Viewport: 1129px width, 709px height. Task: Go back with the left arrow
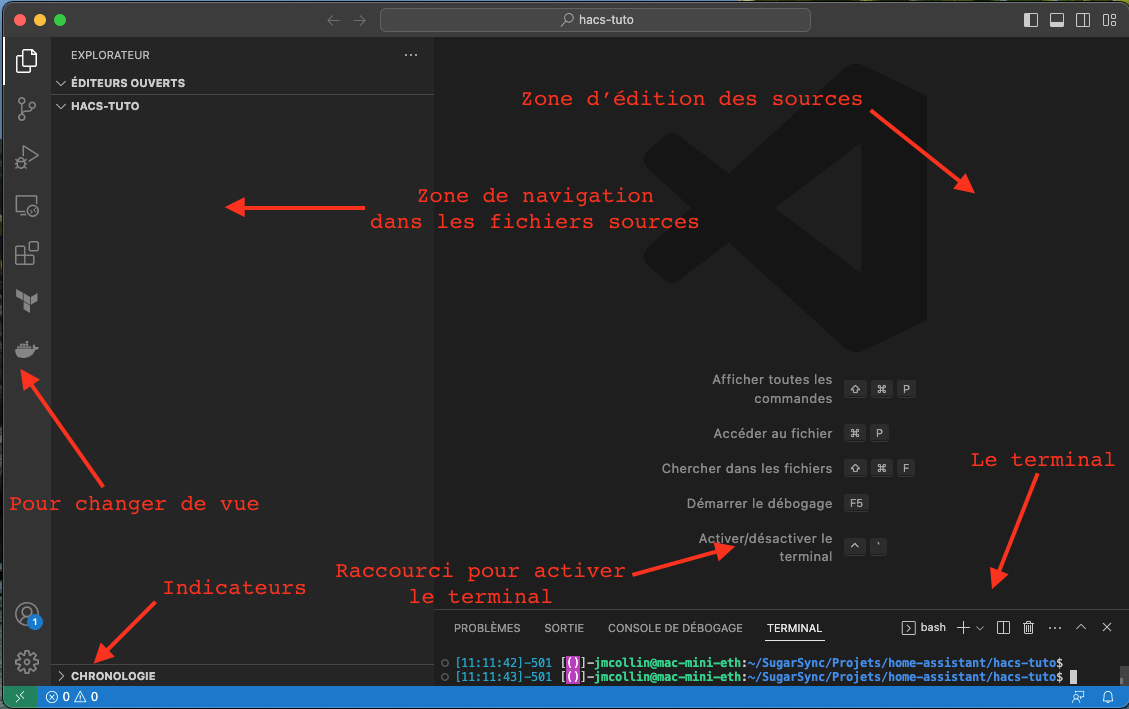pyautogui.click(x=333, y=20)
